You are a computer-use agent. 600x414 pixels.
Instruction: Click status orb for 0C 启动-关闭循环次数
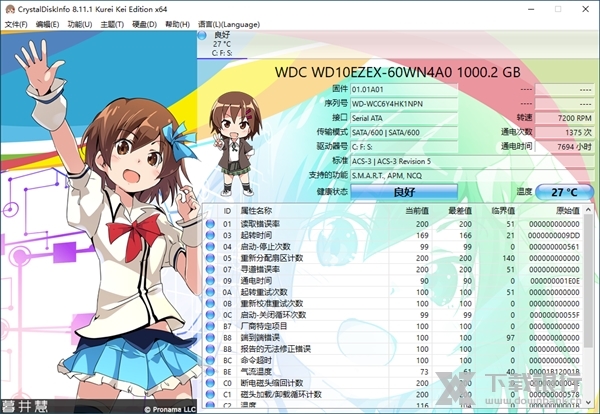210,315
